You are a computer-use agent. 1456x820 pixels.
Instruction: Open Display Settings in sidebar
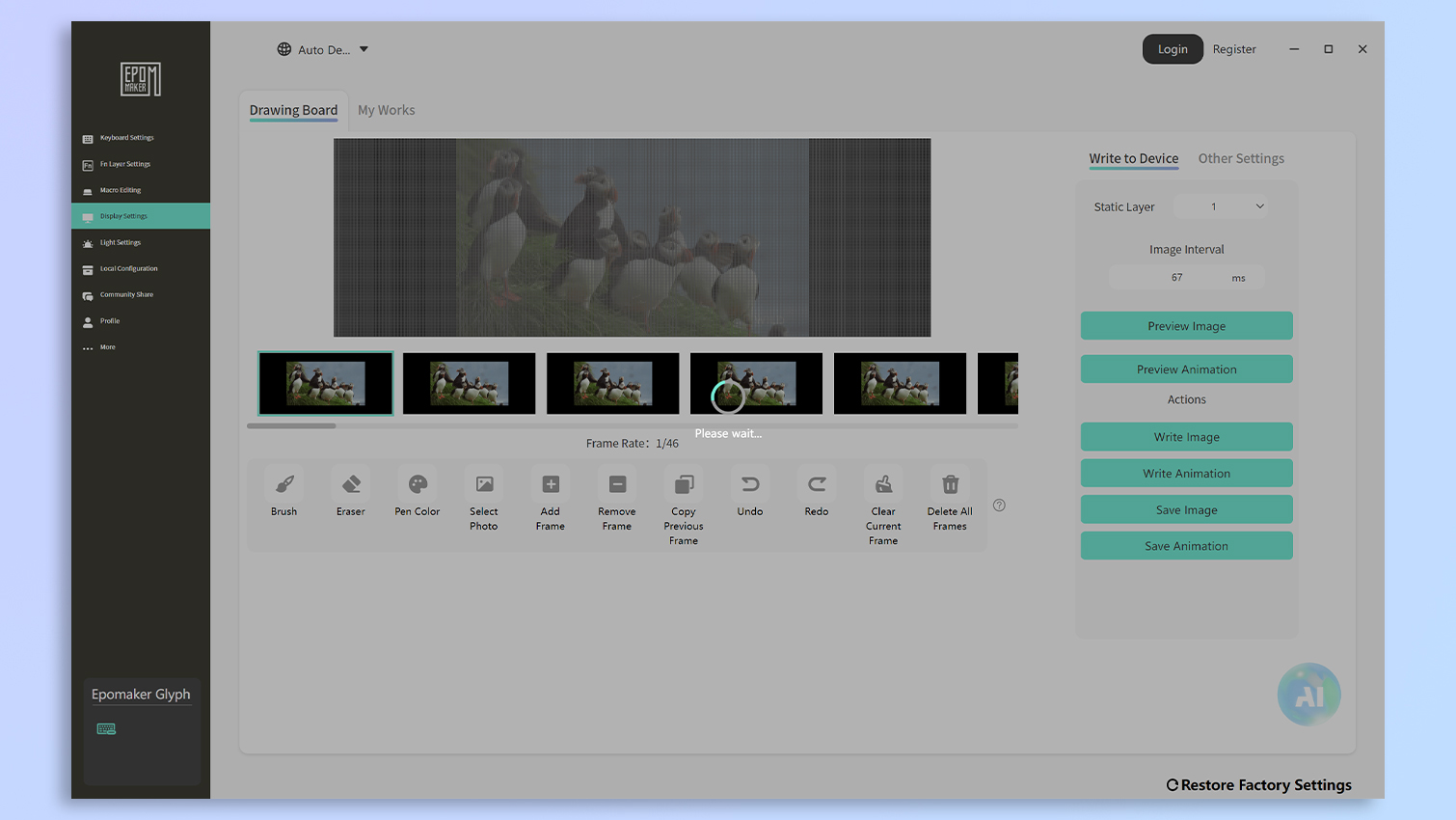point(141,216)
